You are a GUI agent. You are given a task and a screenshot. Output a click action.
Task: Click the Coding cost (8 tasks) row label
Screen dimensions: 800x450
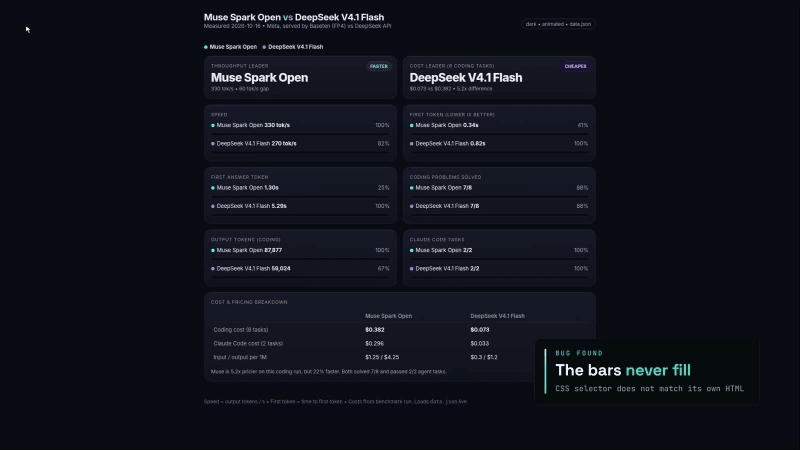click(240, 330)
